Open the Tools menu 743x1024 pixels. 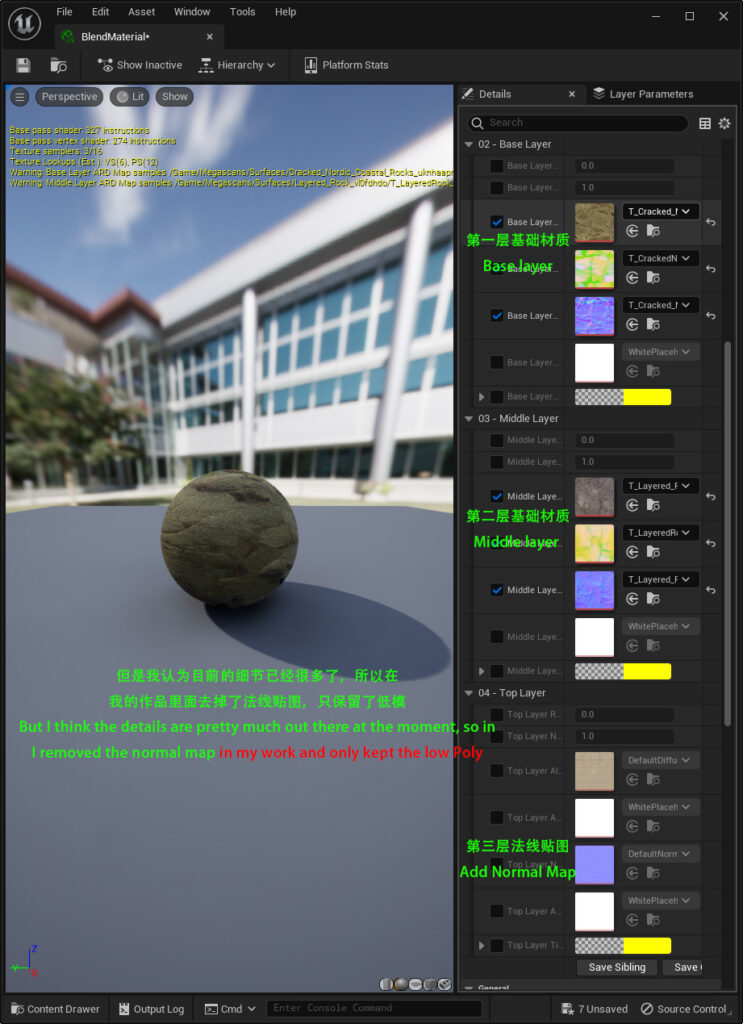pyautogui.click(x=242, y=12)
